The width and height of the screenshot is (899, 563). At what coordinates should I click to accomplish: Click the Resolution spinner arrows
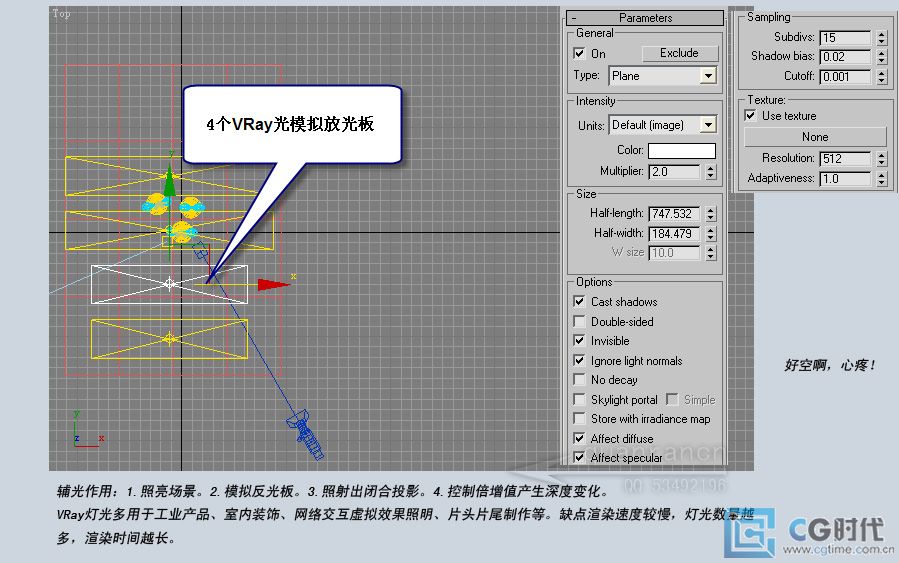tap(882, 159)
